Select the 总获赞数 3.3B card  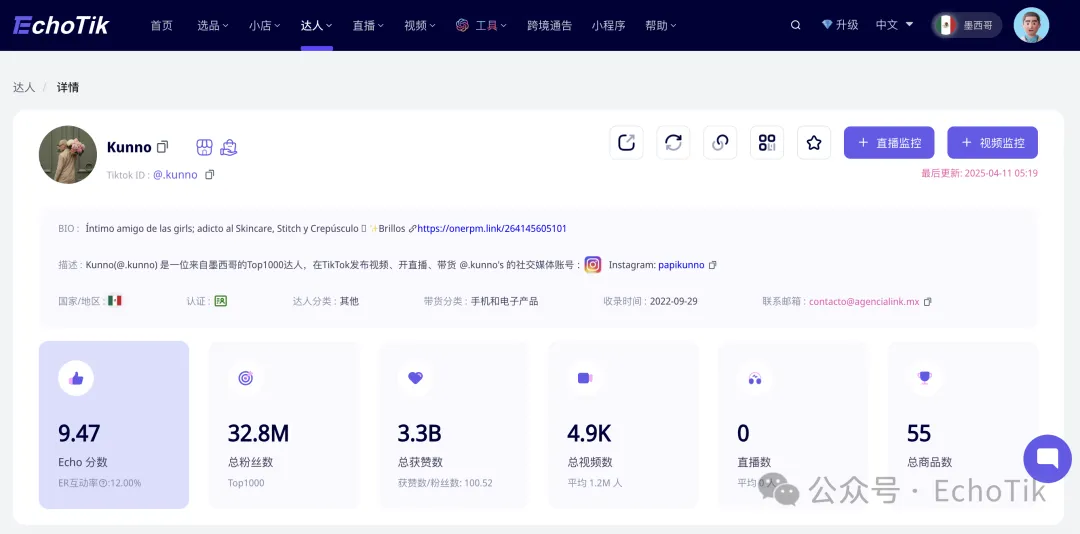tap(453, 425)
